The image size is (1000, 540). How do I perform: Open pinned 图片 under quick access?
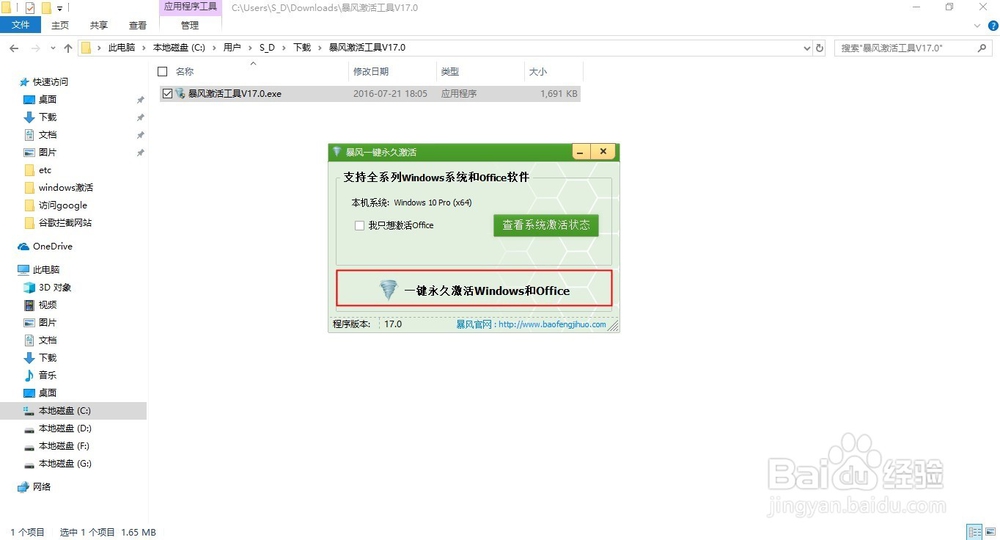[47, 152]
